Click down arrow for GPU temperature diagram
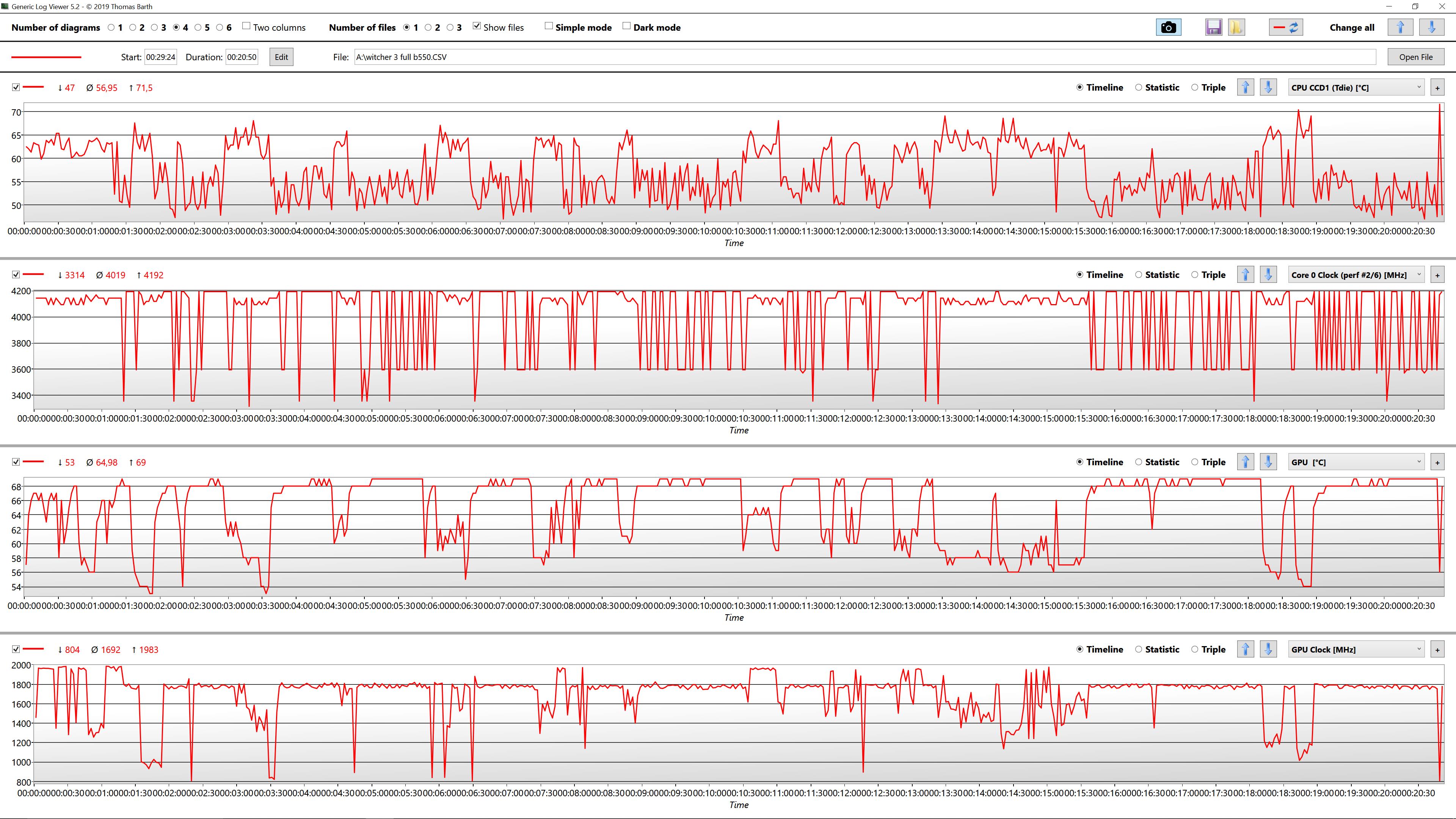The image size is (1456, 819). [x=1268, y=462]
